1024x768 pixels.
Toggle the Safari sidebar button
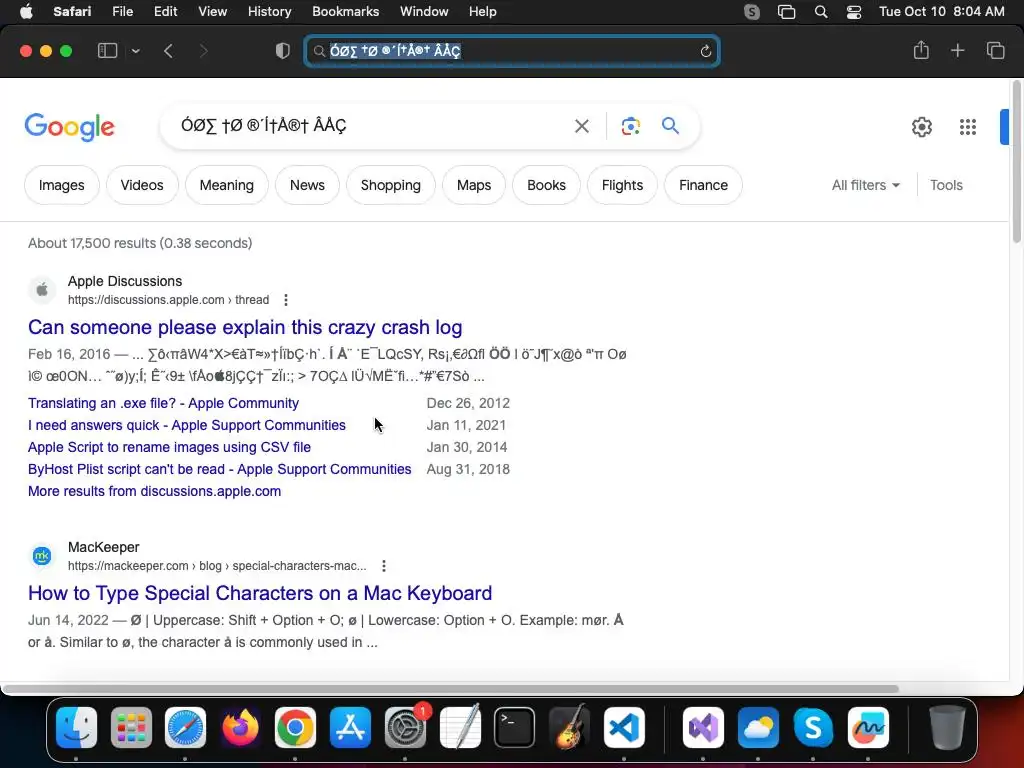(x=107, y=51)
